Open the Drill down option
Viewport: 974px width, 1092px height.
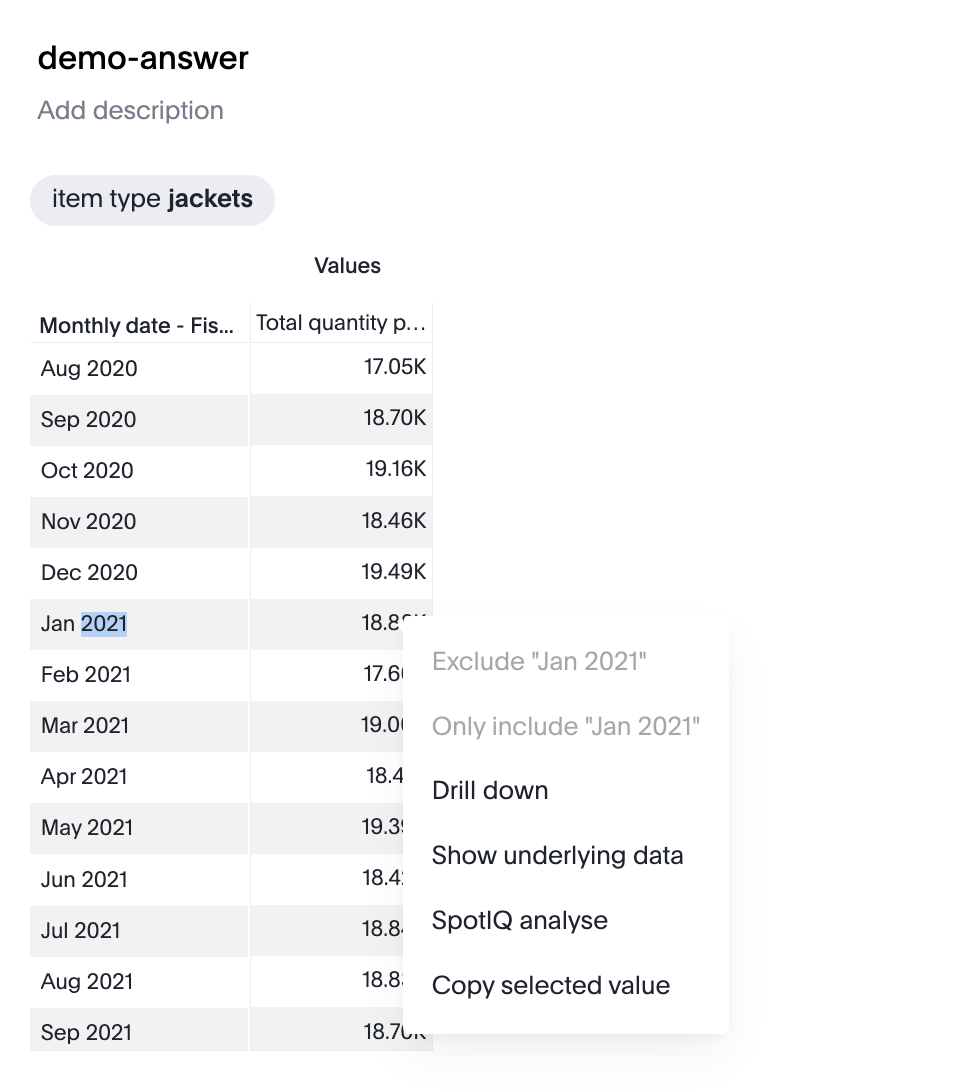click(x=490, y=790)
